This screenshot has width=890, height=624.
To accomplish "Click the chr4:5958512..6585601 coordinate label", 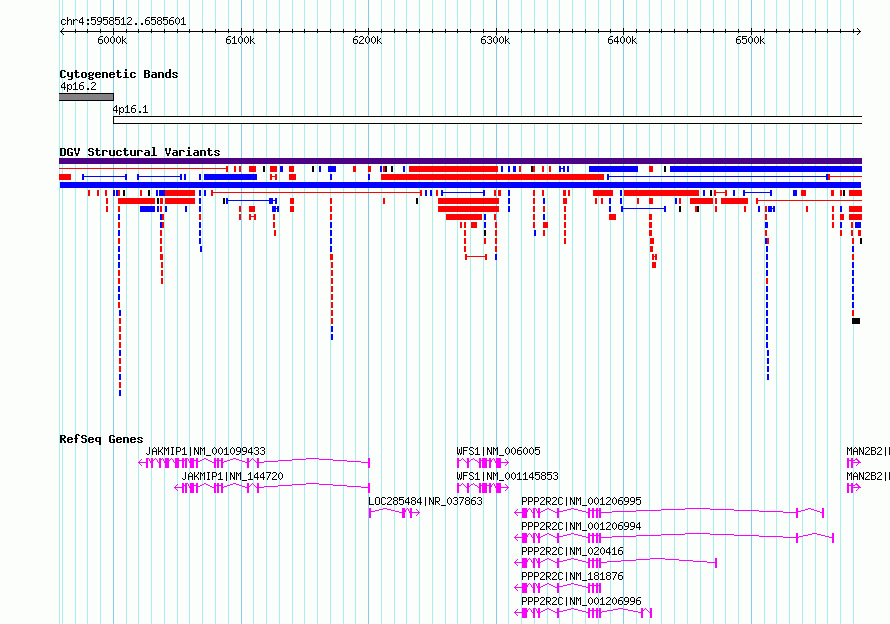I will tap(123, 21).
